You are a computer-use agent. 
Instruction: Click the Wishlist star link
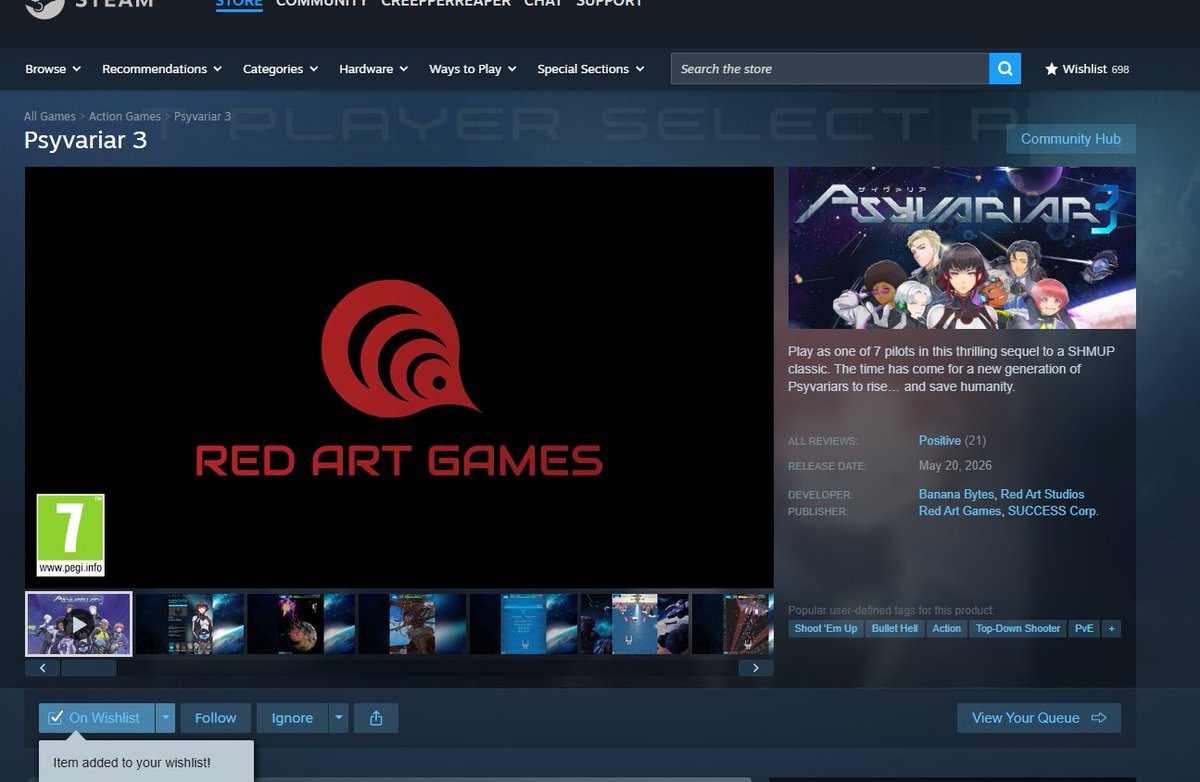[1086, 69]
